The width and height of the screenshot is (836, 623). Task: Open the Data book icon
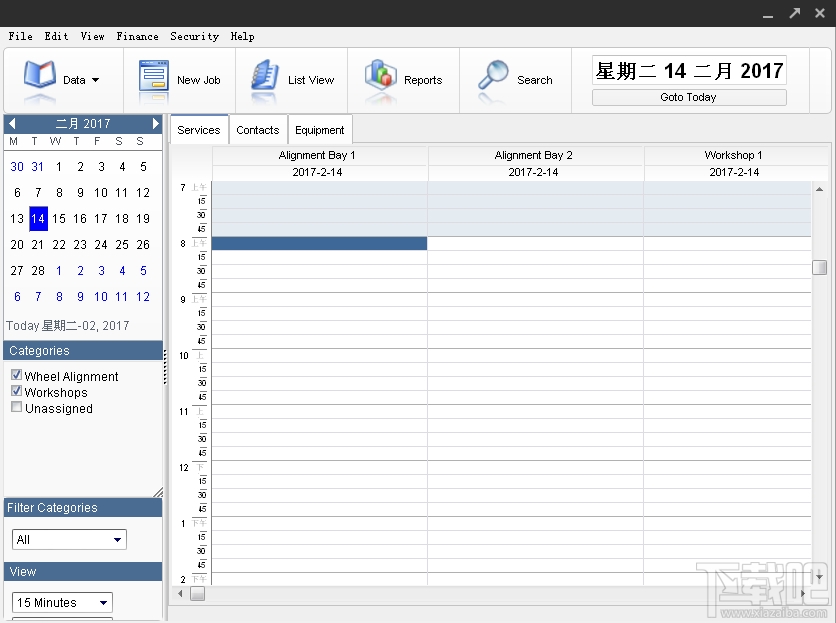pos(39,75)
